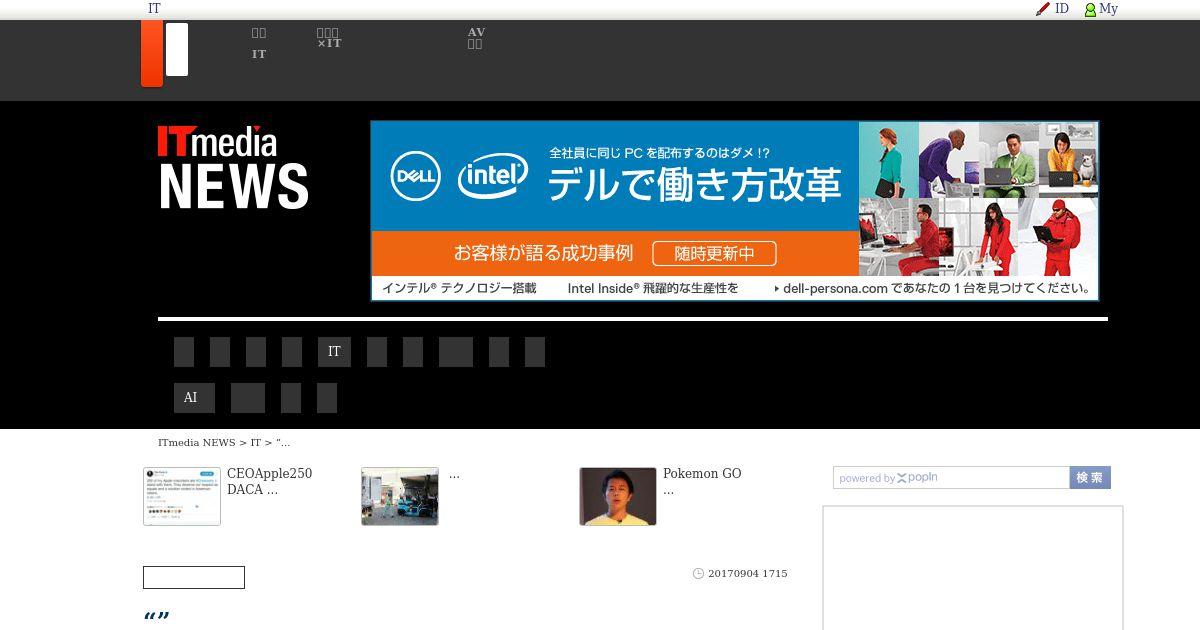Click the clock icon beside 20170904 1715
This screenshot has width=1200, height=630.
[x=698, y=574]
